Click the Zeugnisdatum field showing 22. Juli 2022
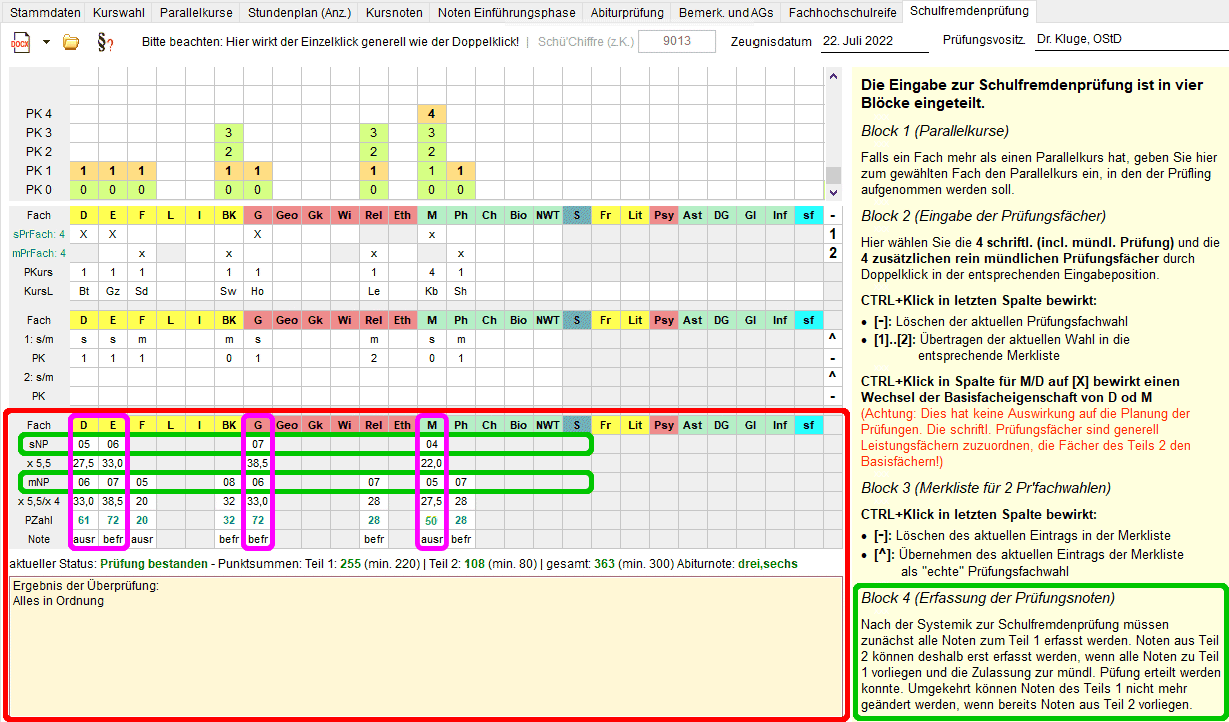 point(872,42)
